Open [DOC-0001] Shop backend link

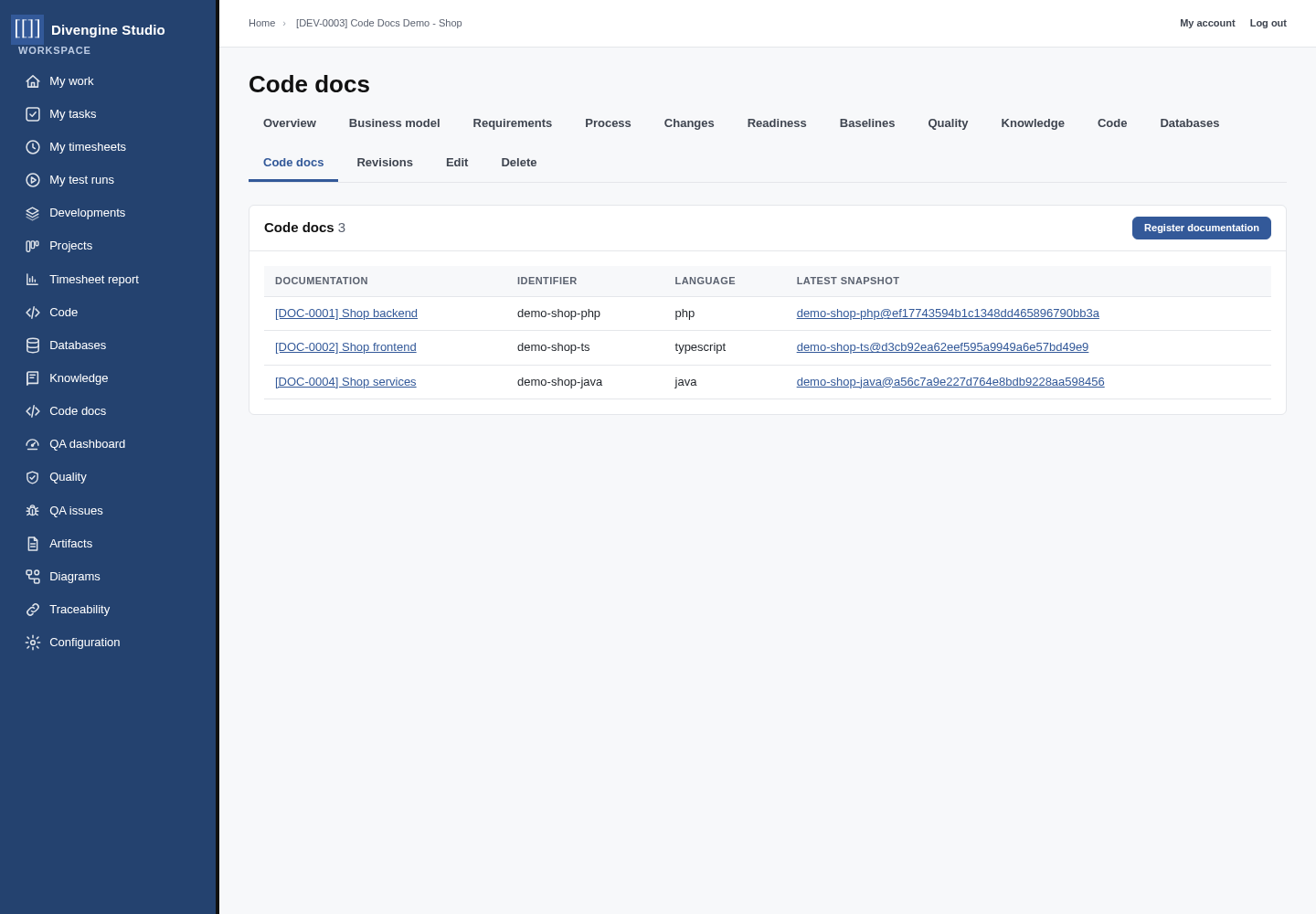(346, 314)
